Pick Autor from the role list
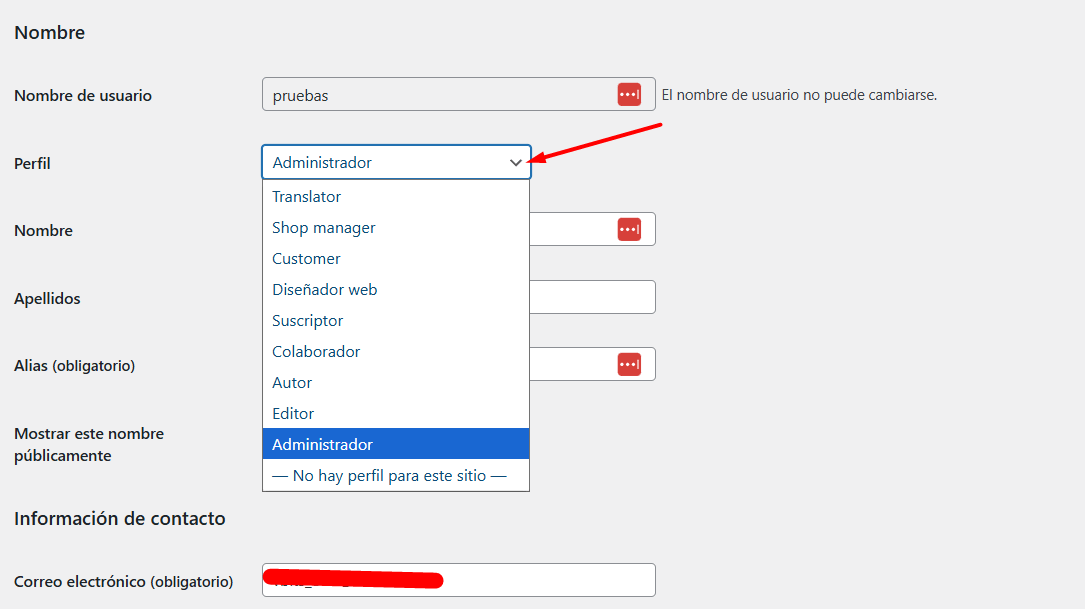This screenshot has width=1085, height=609. click(292, 383)
